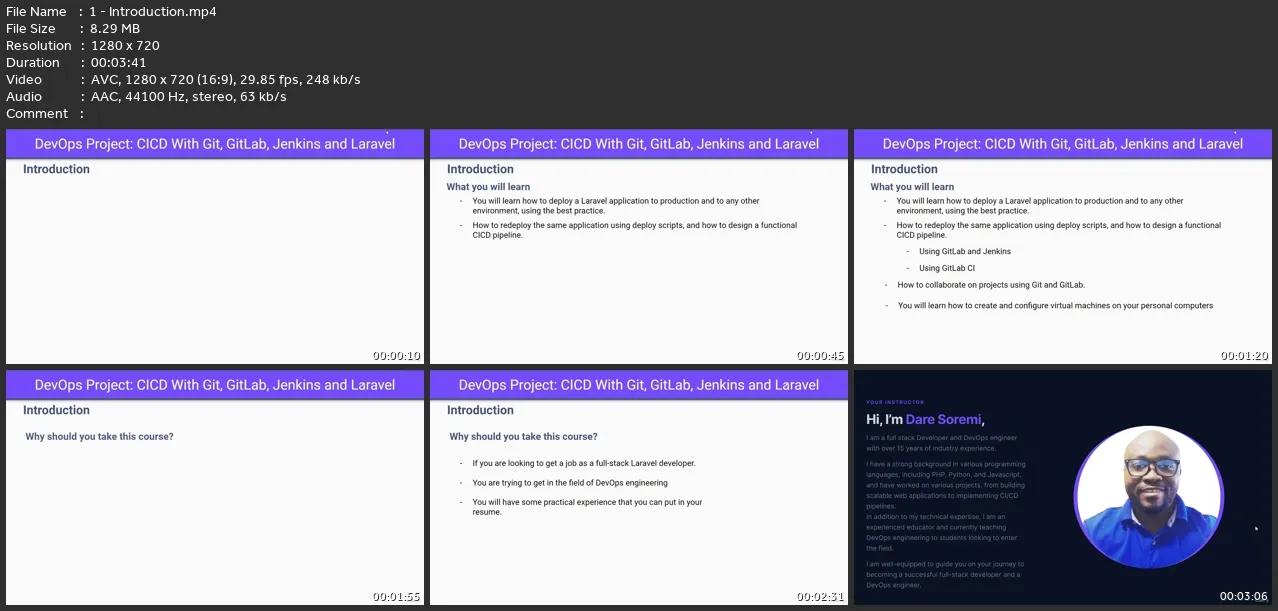Screen dimensions: 1278x611
Task: Click the 00:01:20 timestamp
Action: click(1245, 356)
